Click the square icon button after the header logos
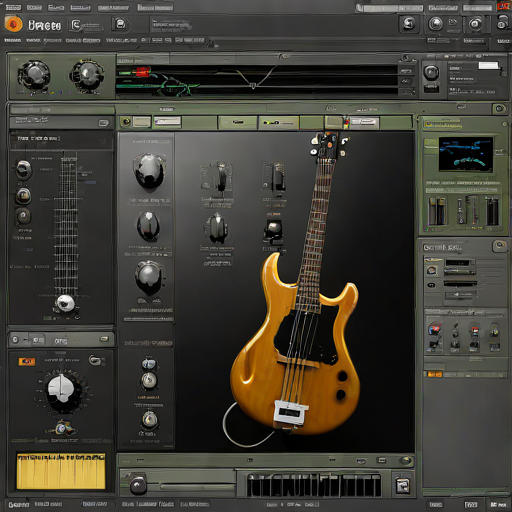Viewport: 512px width, 512px height. pos(120,24)
